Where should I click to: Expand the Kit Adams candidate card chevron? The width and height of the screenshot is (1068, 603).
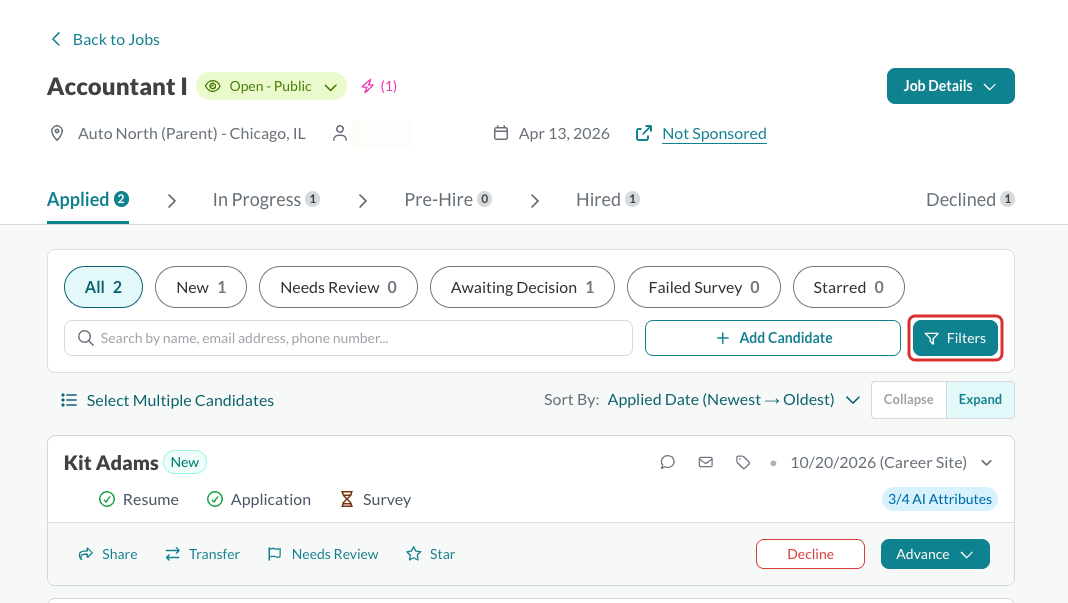coord(986,463)
